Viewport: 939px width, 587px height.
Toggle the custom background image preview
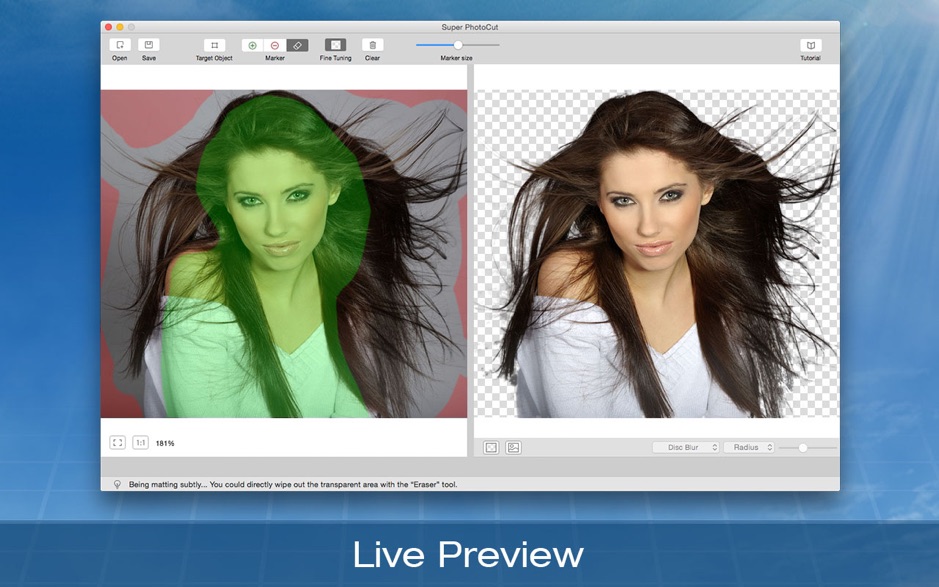tap(511, 447)
